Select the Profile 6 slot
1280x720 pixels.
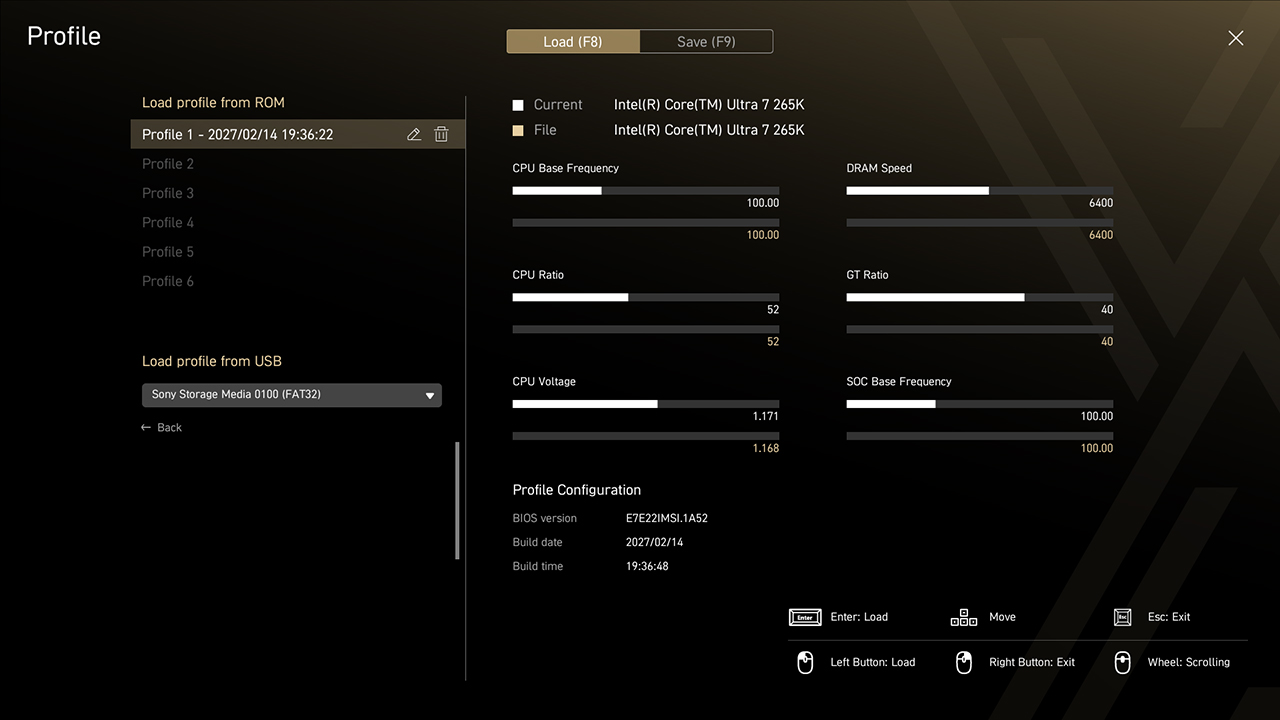pos(168,281)
